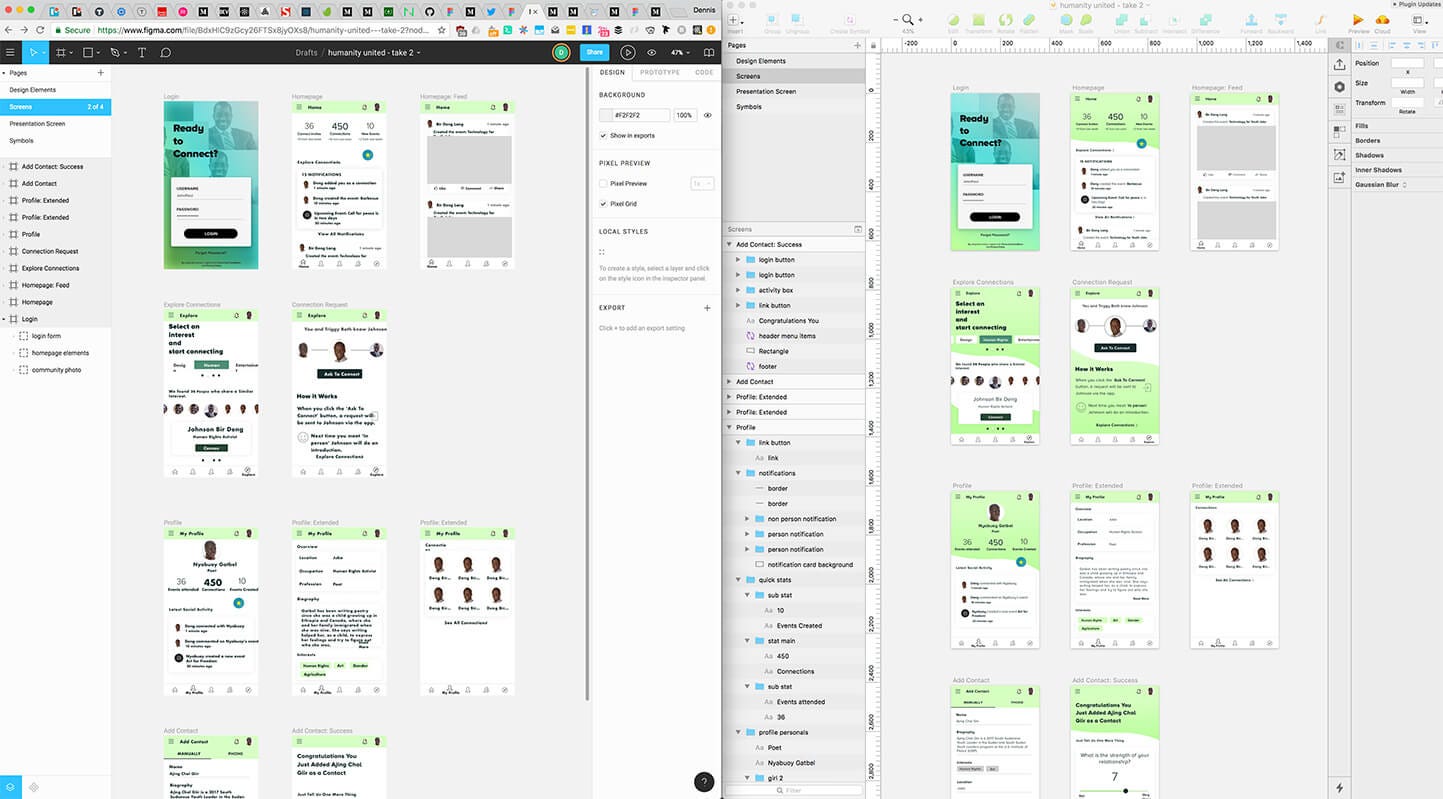Open the Comment tool in Figma

pyautogui.click(x=167, y=52)
